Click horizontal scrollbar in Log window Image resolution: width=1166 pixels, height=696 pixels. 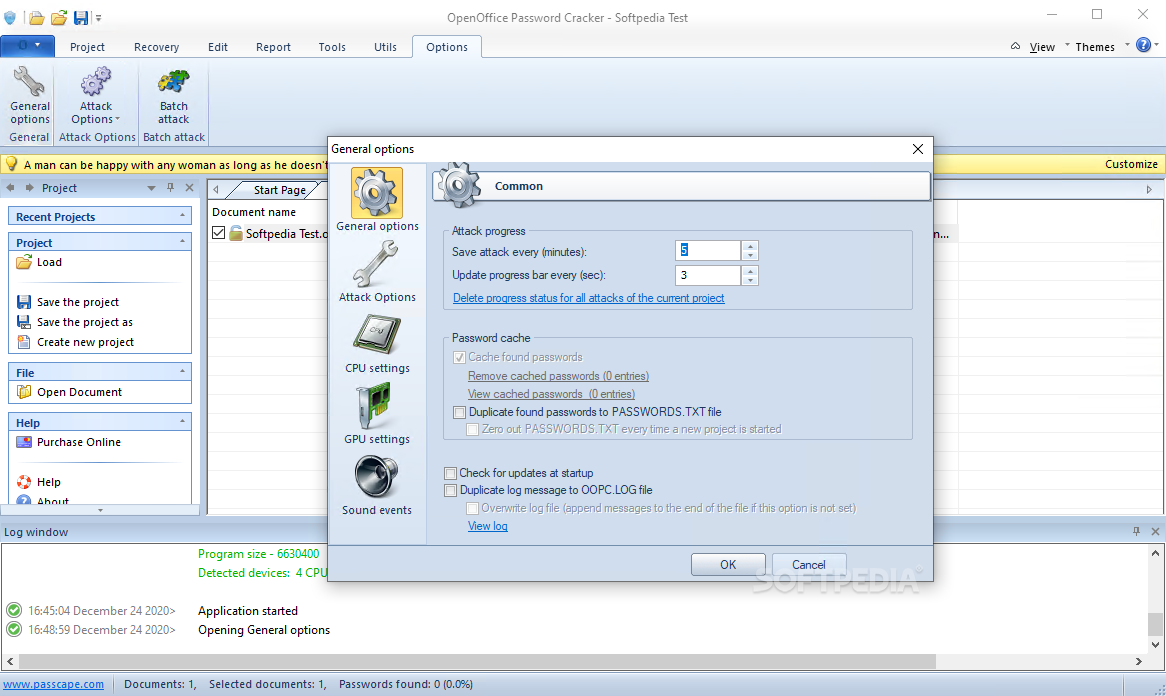coord(476,661)
